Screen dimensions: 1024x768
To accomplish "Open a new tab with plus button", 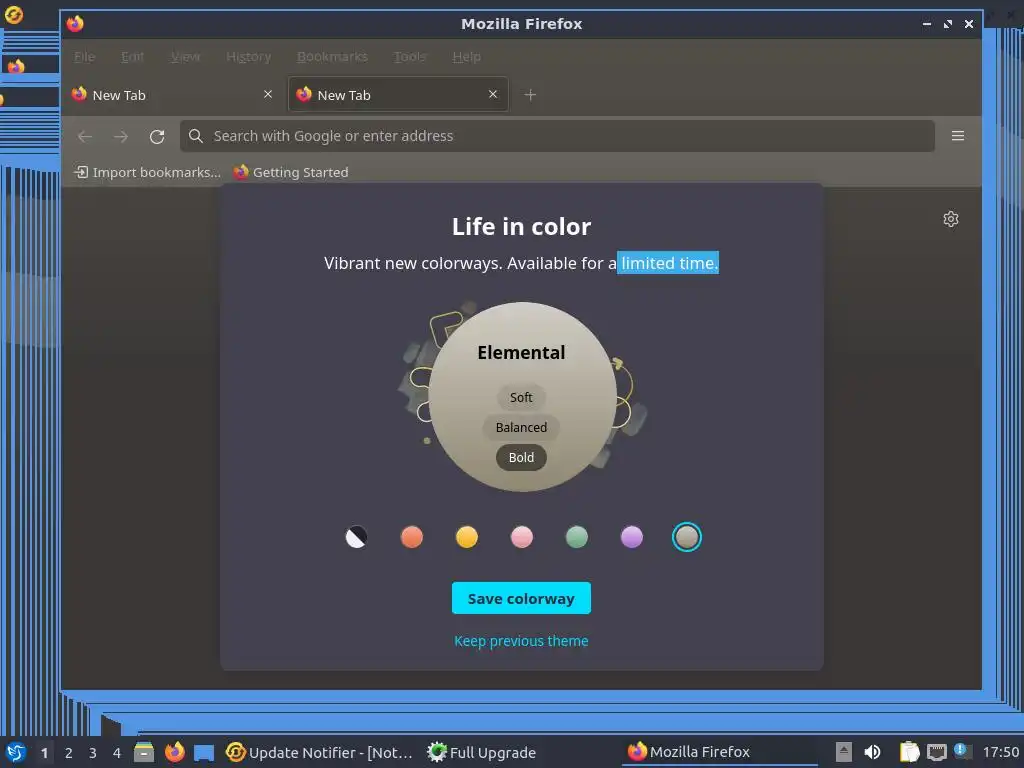I will (530, 95).
